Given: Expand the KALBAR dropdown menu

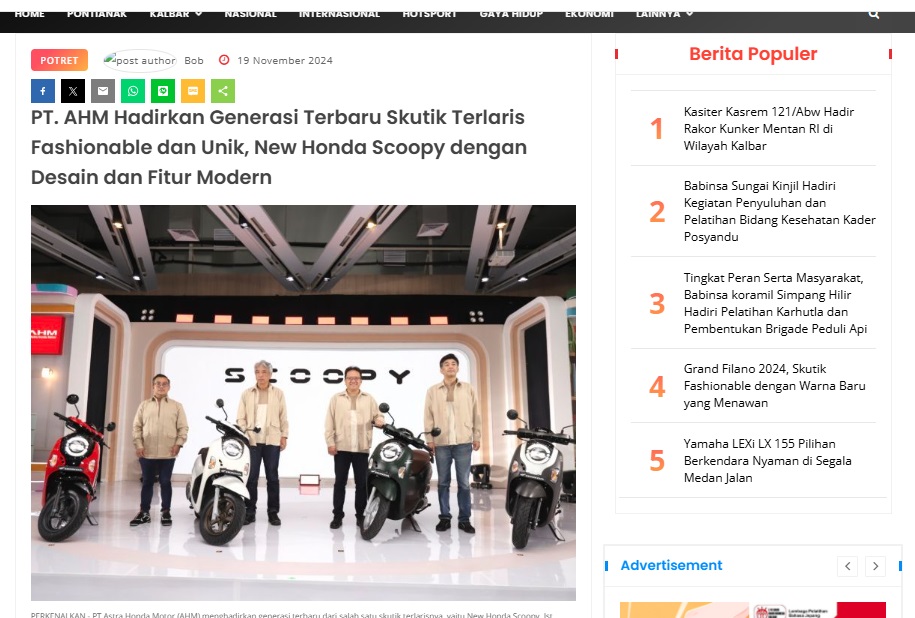Looking at the screenshot, I should point(176,13).
